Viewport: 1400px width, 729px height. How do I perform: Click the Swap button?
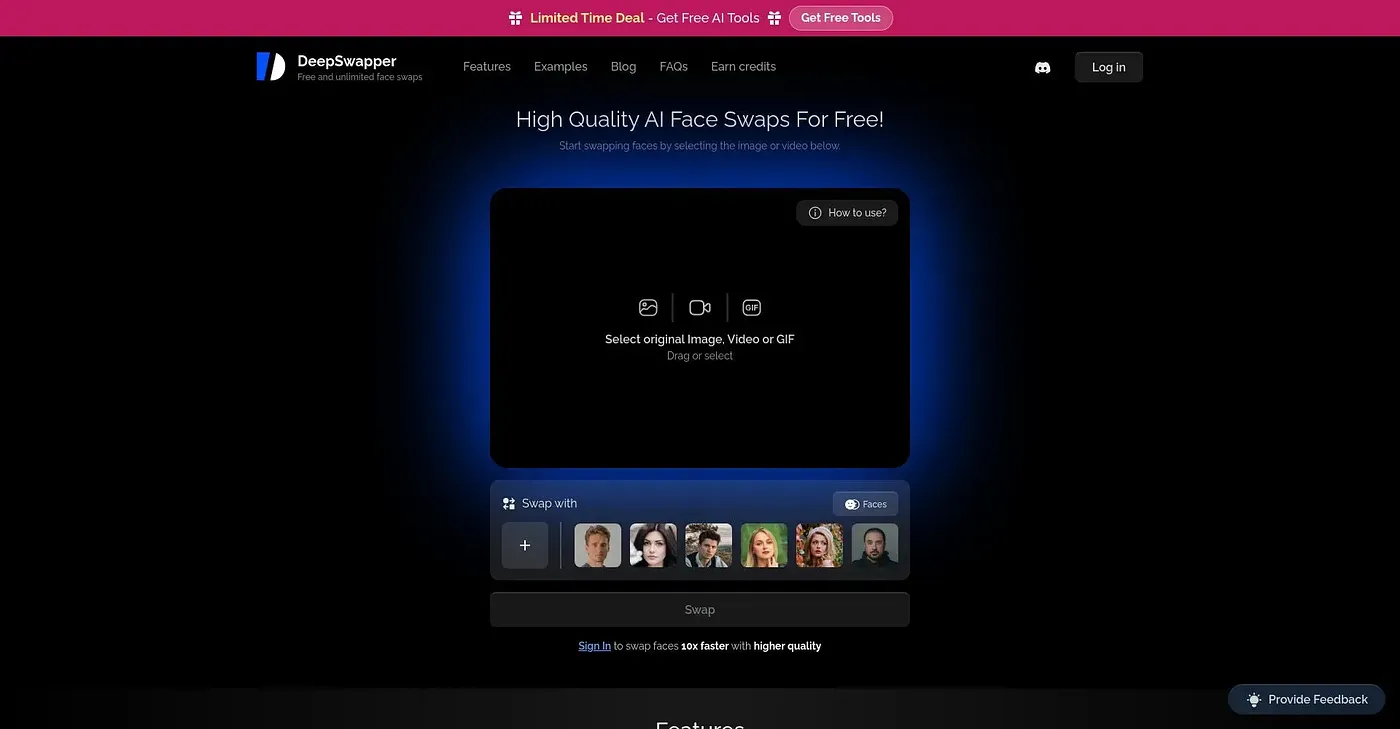pyautogui.click(x=700, y=610)
